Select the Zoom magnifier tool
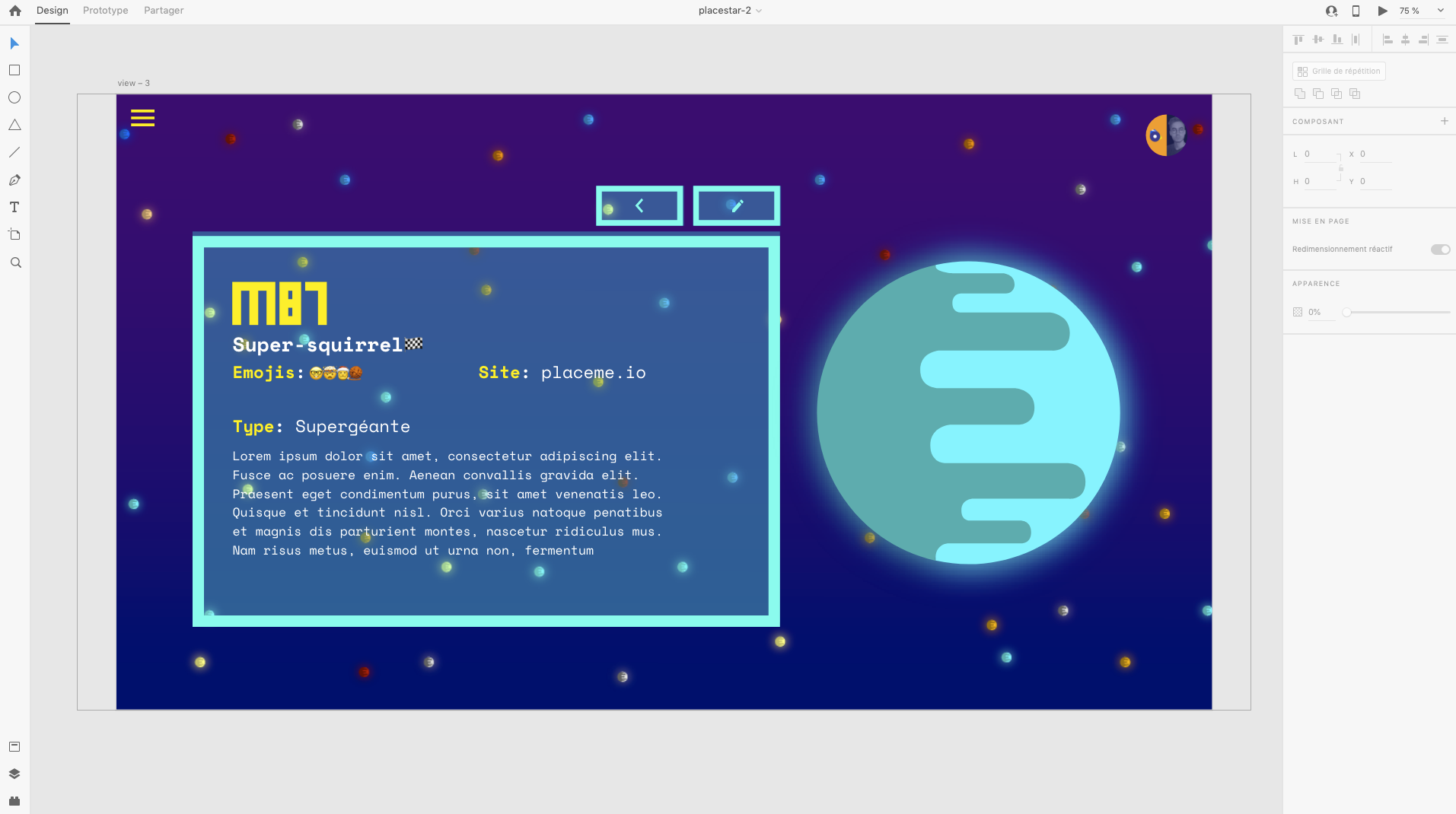 (x=15, y=262)
